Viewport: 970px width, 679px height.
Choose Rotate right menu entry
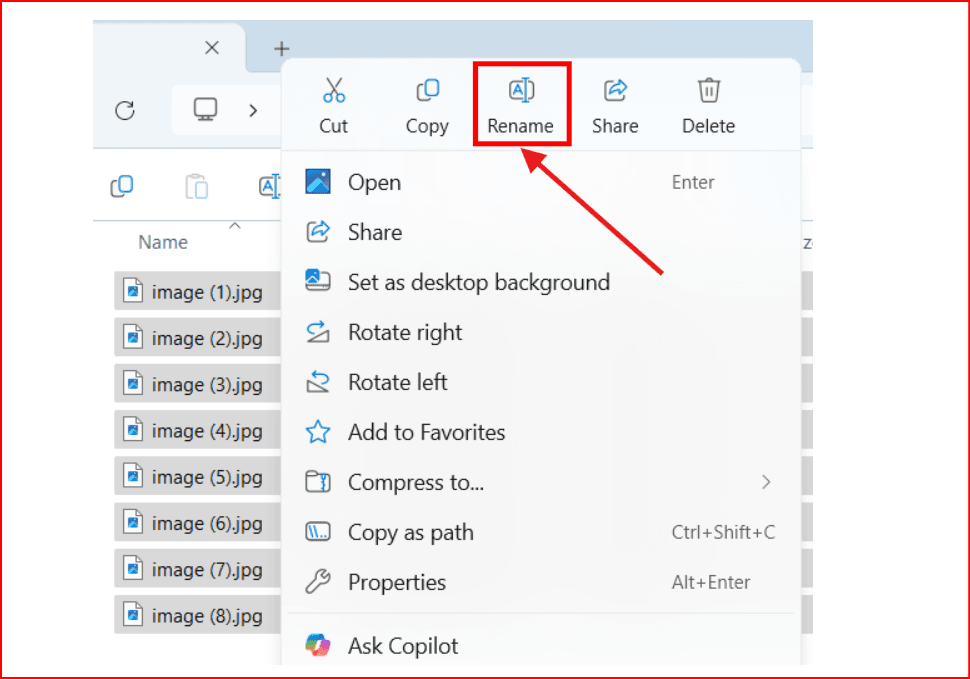405,332
